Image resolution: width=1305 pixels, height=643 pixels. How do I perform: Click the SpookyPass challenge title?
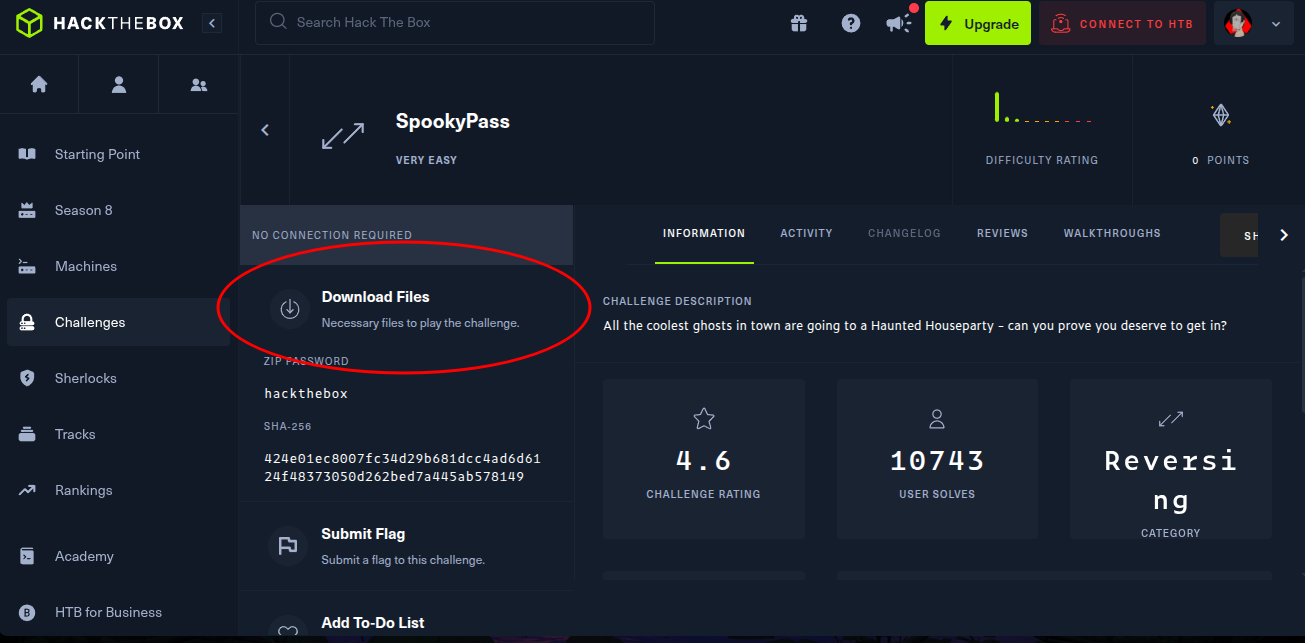pos(453,121)
